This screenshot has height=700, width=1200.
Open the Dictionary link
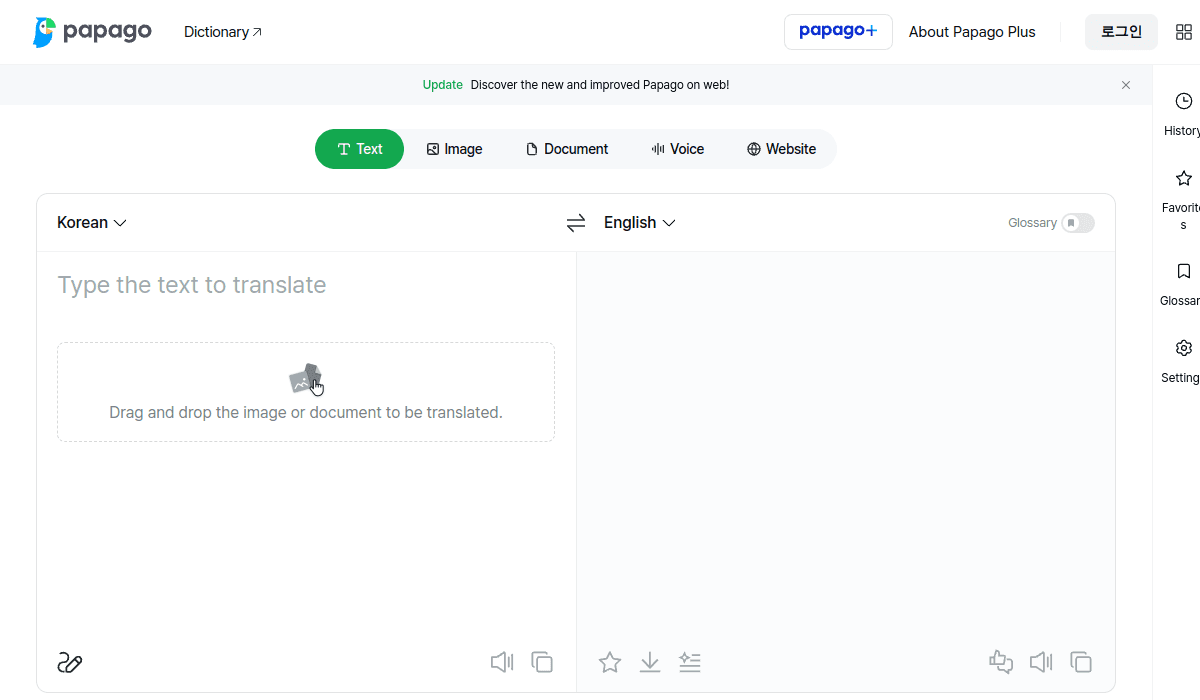(223, 32)
